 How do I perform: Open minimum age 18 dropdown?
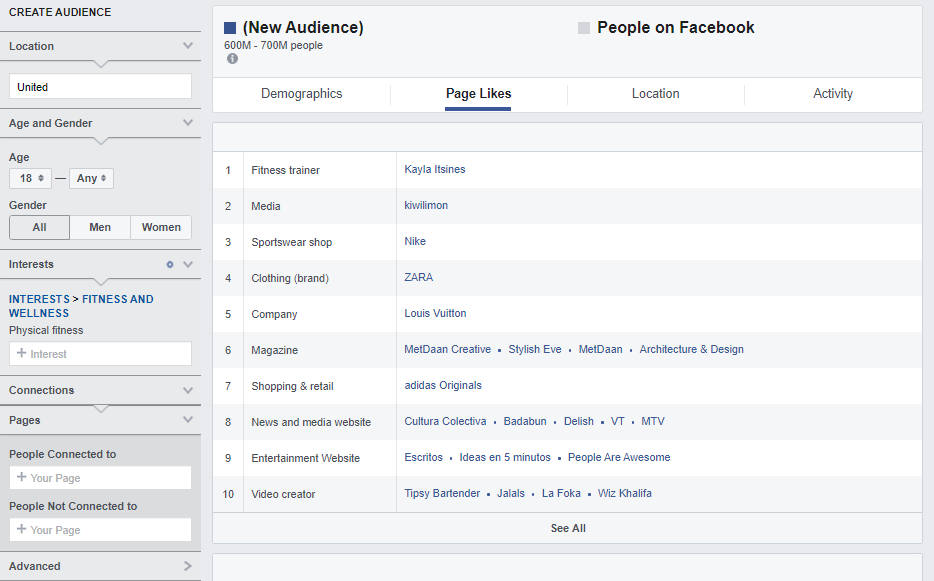30,178
